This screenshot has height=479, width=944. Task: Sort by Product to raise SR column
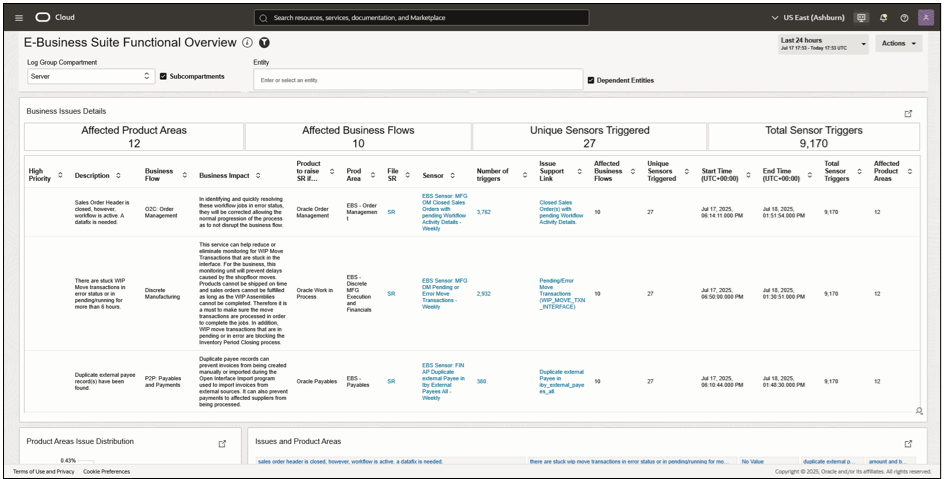[x=332, y=172]
